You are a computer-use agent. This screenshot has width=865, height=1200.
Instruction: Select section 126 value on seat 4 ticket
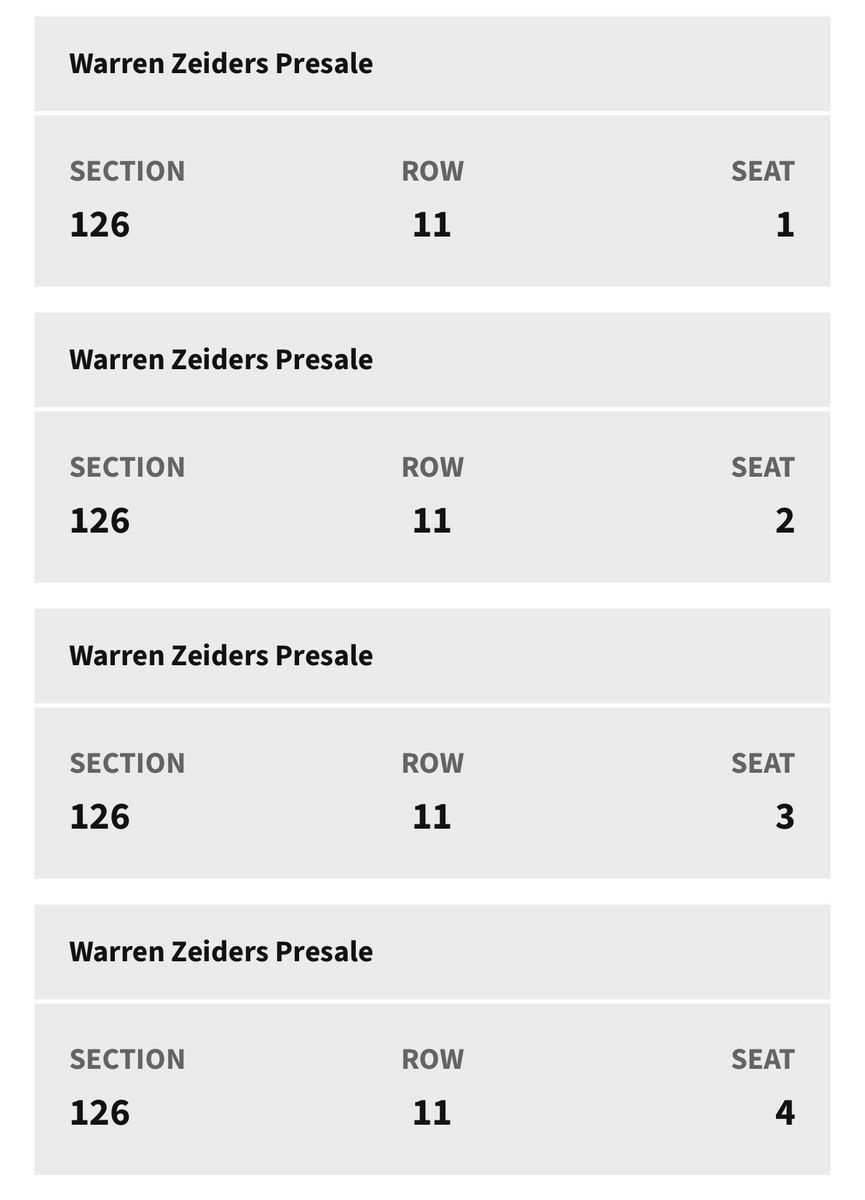tap(100, 1112)
